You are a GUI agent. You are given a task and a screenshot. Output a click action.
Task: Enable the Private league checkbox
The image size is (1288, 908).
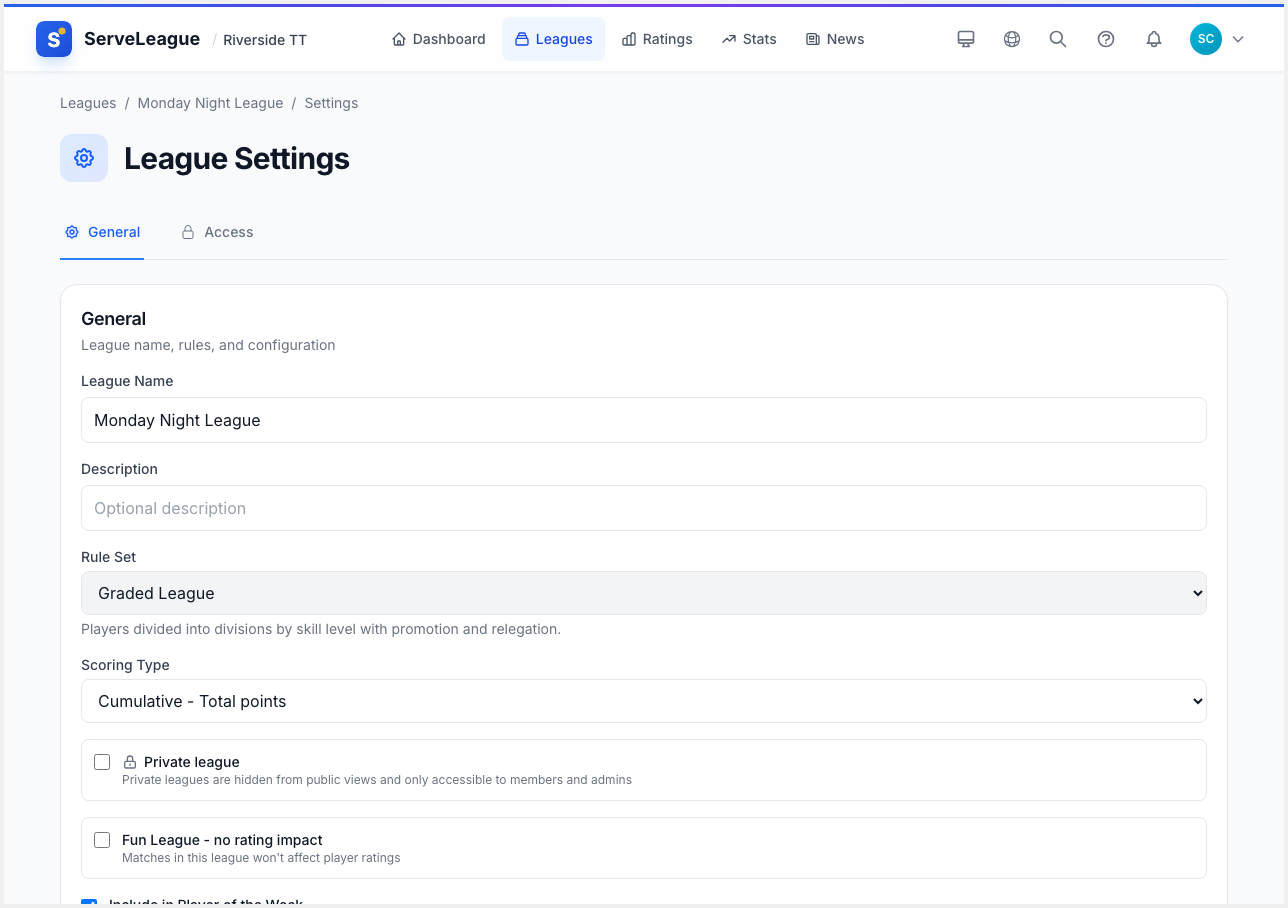click(x=102, y=762)
